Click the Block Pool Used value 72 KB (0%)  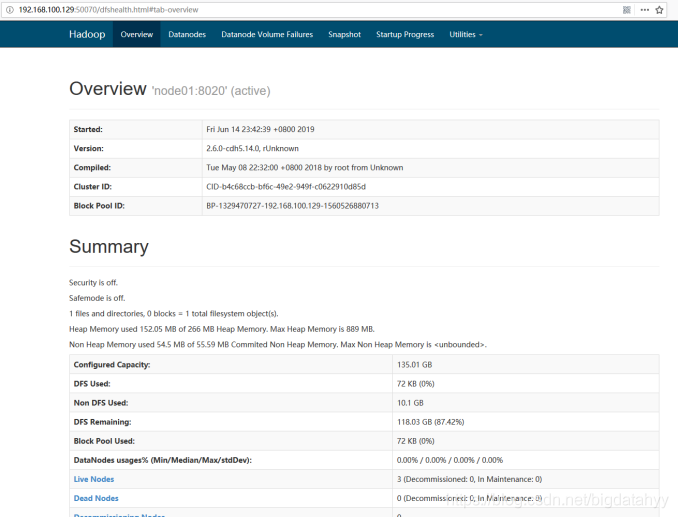416,441
